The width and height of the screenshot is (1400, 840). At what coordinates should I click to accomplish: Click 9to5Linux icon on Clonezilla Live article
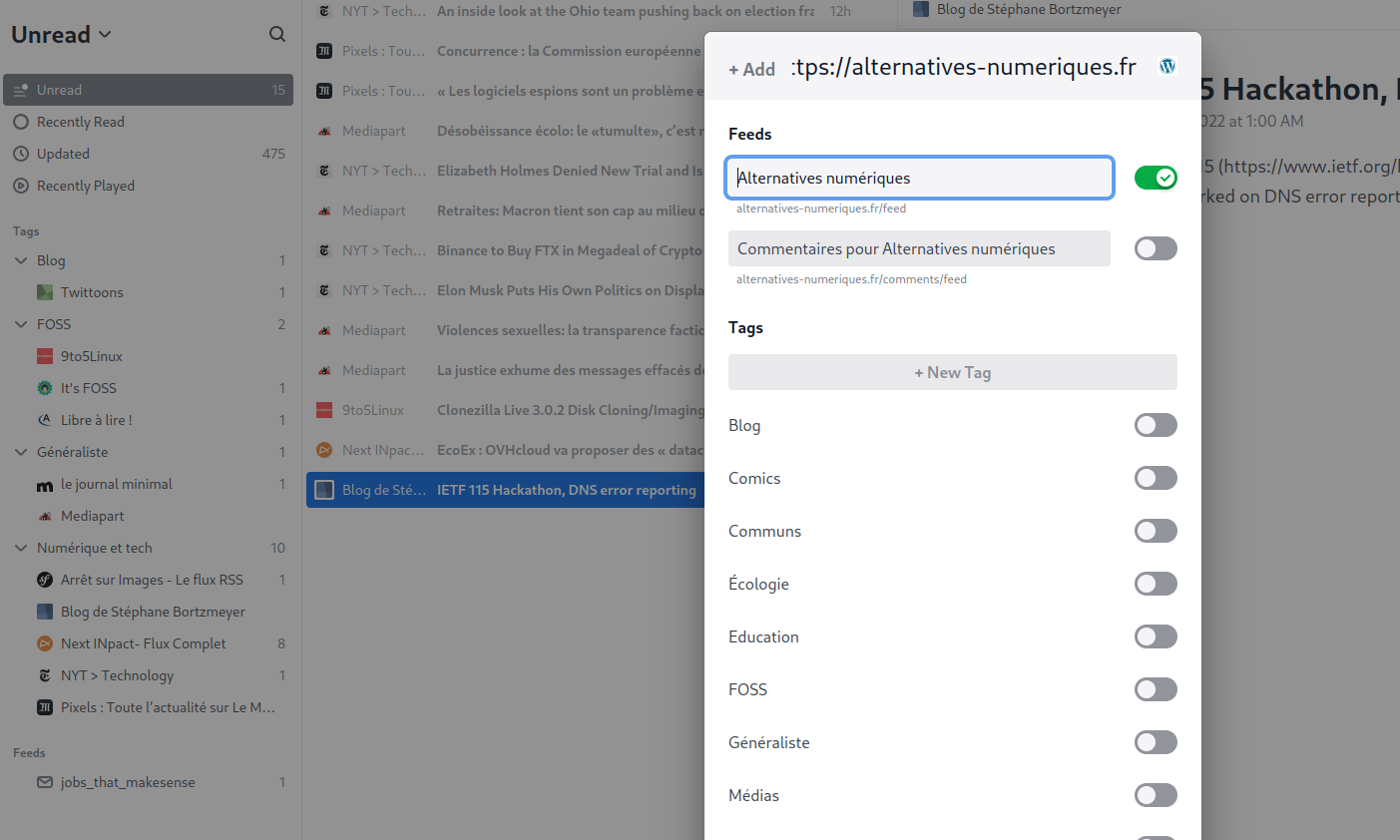[x=324, y=410]
